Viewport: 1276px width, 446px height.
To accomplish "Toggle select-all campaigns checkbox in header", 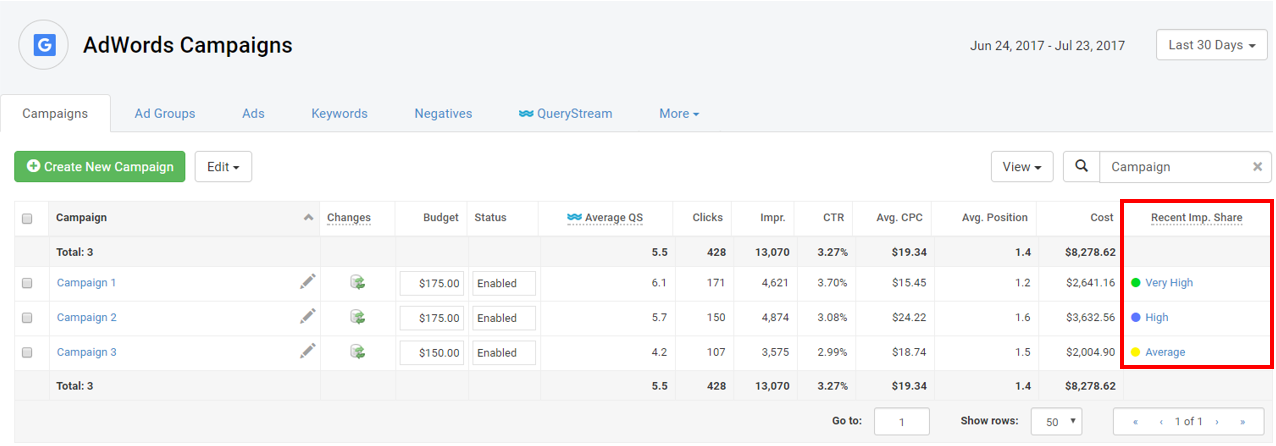I will [27, 218].
